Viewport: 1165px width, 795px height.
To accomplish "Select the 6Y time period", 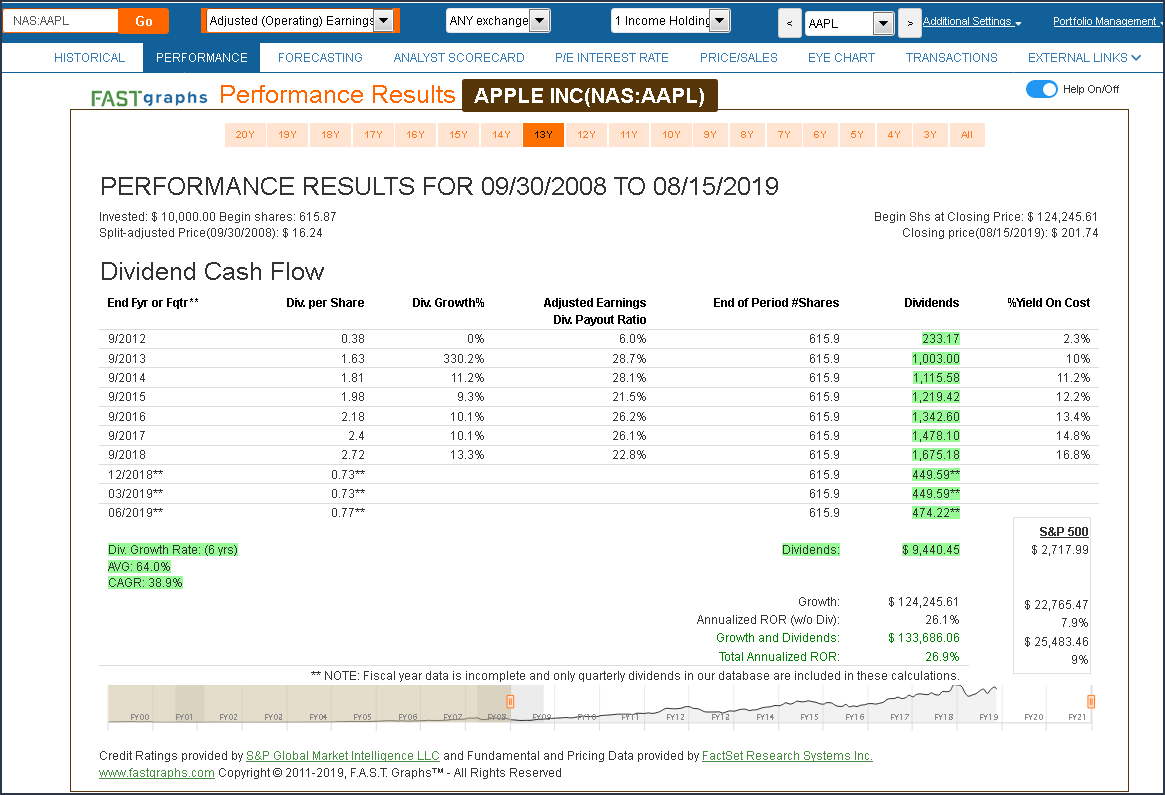I will [820, 134].
